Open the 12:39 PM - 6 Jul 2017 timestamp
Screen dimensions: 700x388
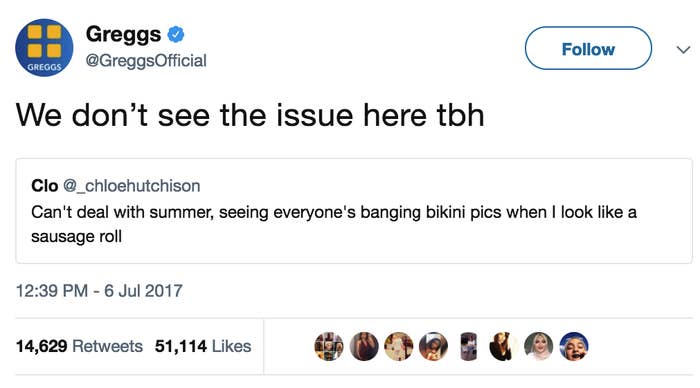click(99, 291)
